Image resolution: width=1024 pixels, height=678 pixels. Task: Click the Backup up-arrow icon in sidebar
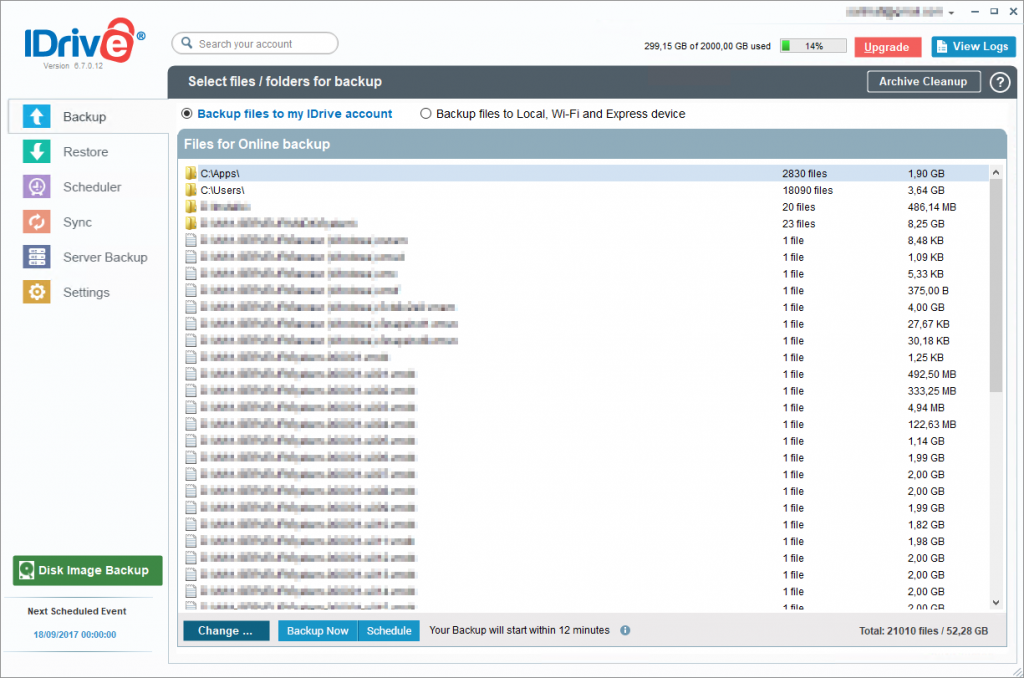[x=37, y=117]
